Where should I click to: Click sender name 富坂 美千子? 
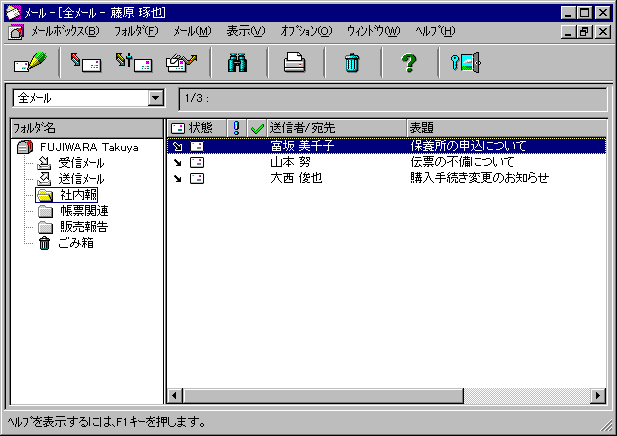[302, 146]
